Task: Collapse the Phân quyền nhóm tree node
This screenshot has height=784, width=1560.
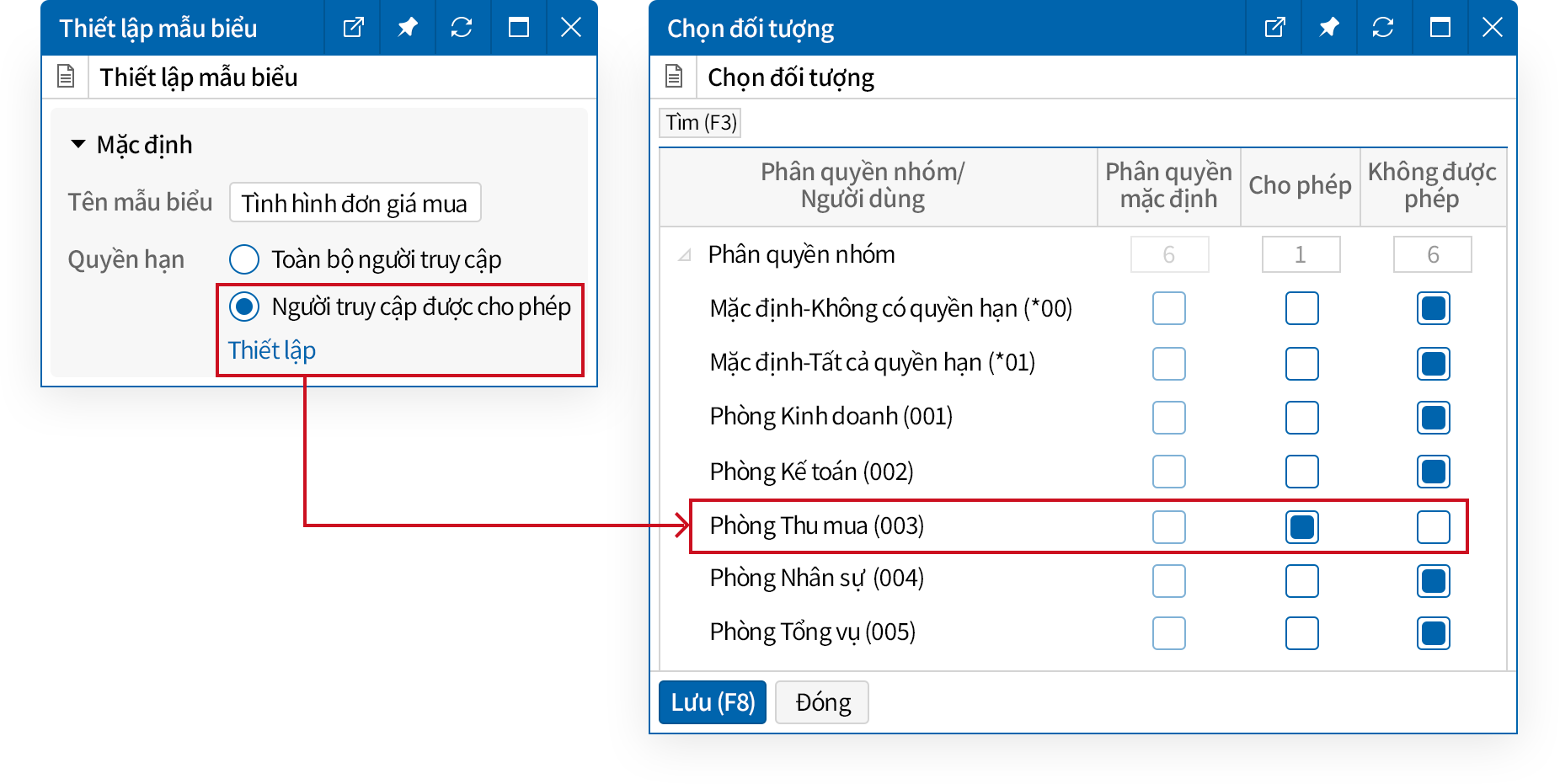Action: [x=685, y=255]
